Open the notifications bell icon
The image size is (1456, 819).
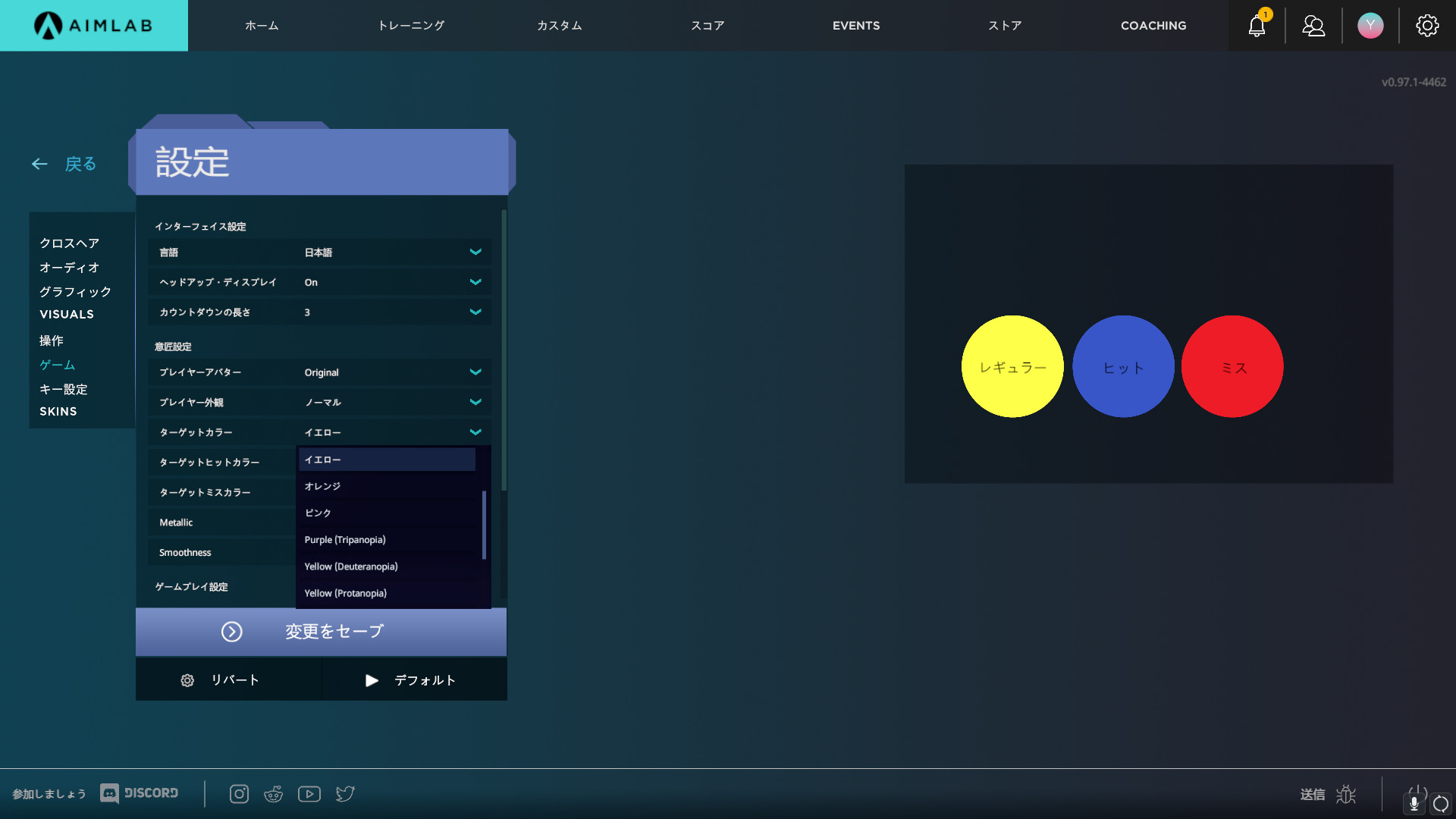[1257, 26]
